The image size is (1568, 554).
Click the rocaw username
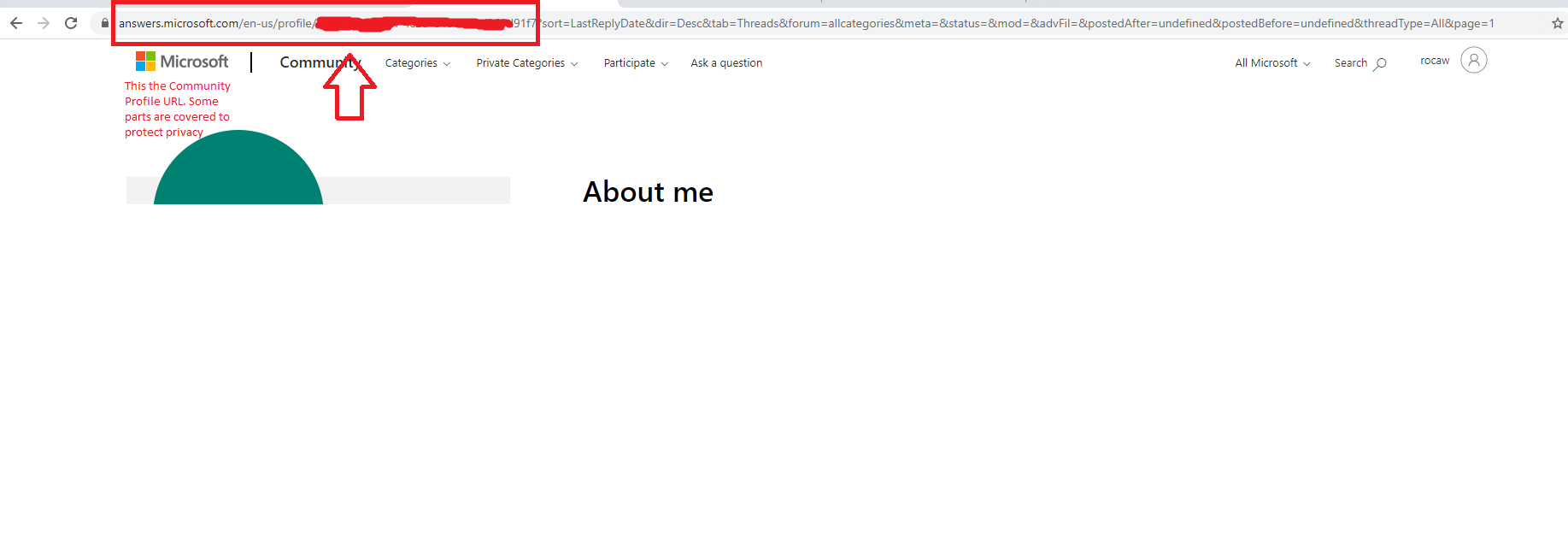(1435, 61)
